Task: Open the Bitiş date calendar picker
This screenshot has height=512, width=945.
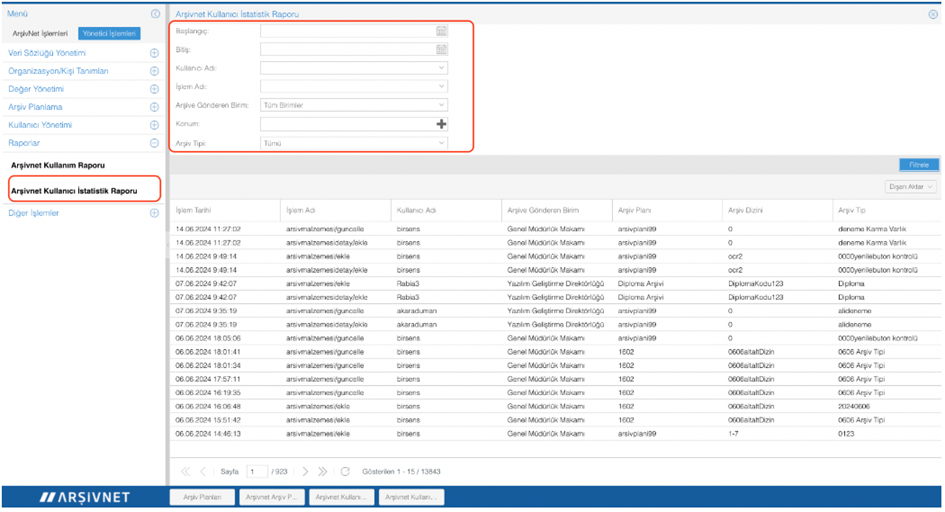Action: pyautogui.click(x=441, y=50)
